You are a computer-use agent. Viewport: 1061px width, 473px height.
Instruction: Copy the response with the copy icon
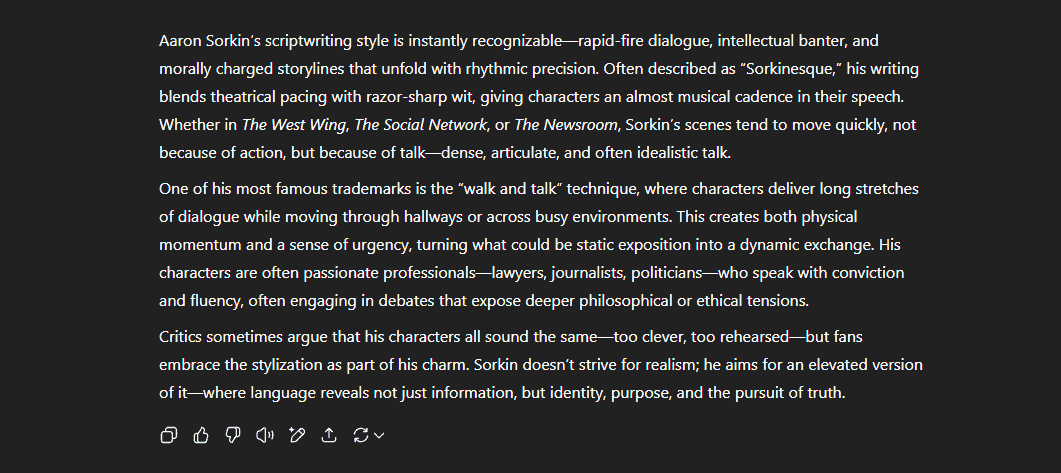[x=168, y=435]
